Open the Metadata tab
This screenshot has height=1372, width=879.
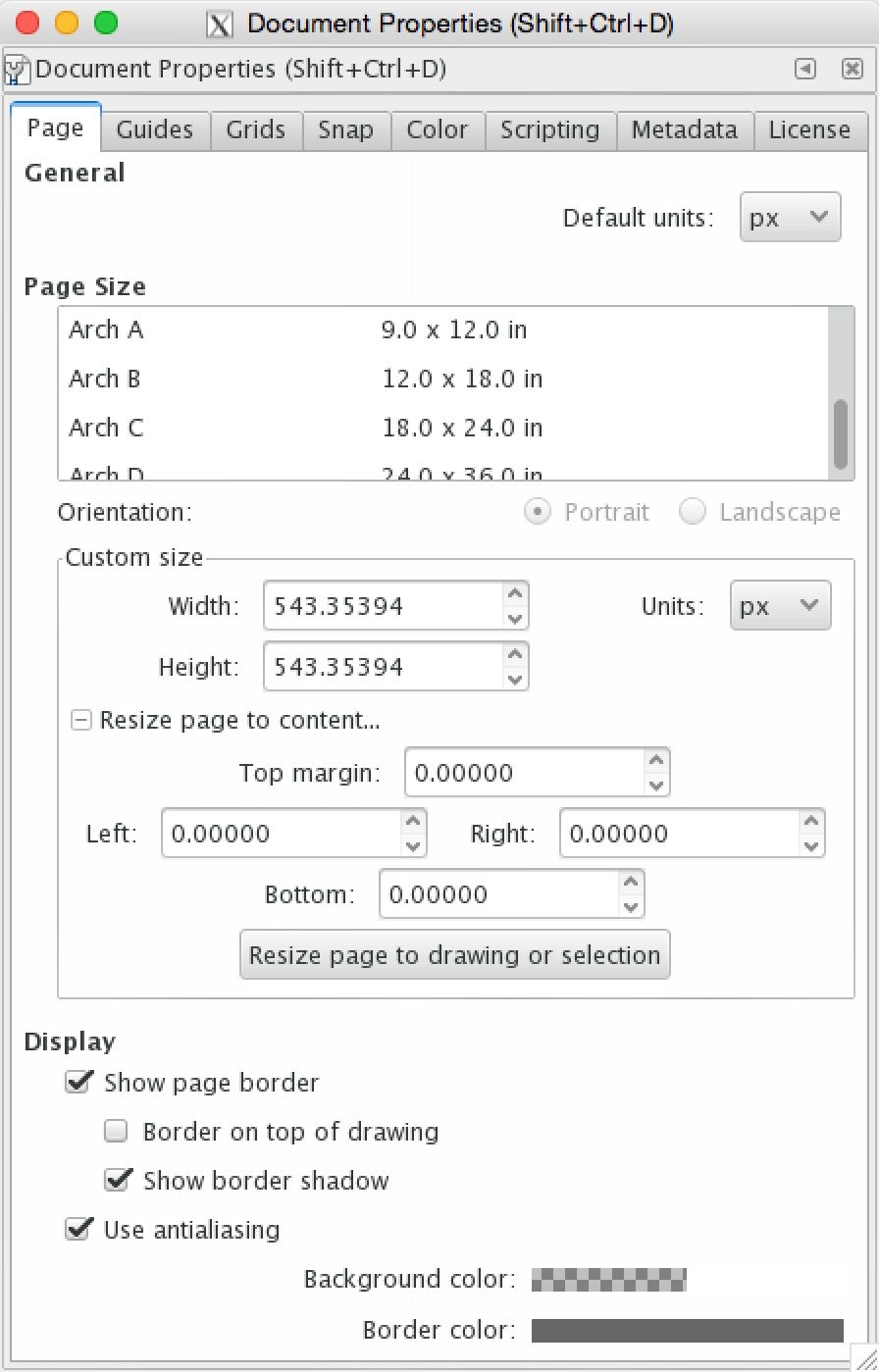click(685, 129)
